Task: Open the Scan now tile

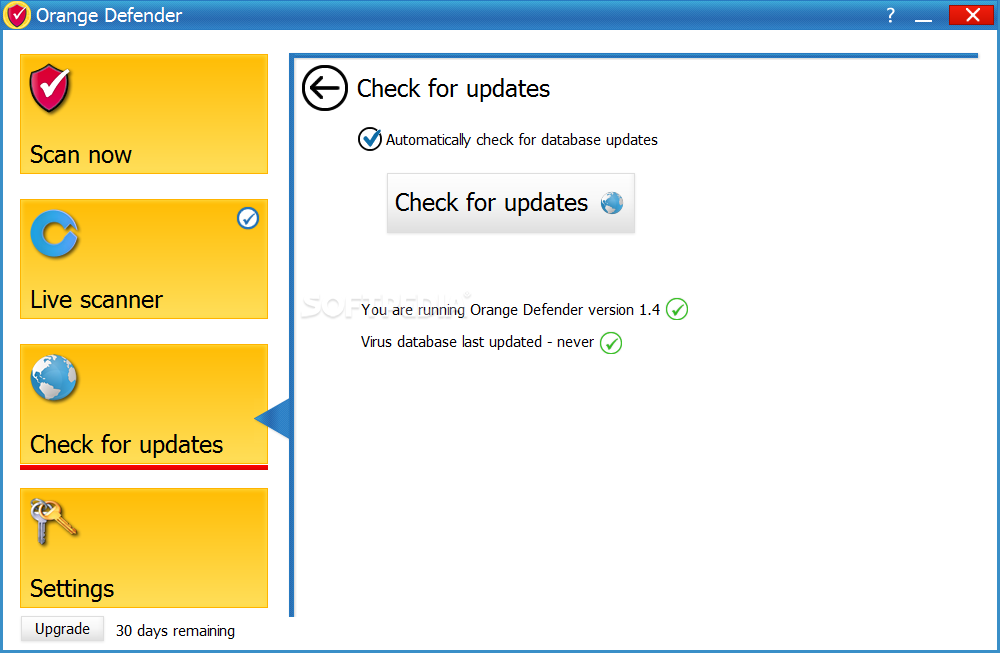Action: coord(144,114)
